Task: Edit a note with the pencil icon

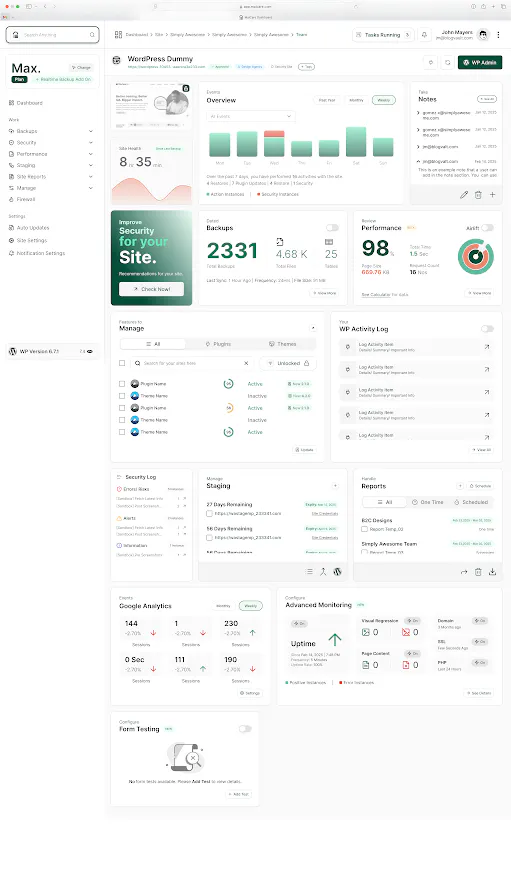Action: tap(464, 195)
